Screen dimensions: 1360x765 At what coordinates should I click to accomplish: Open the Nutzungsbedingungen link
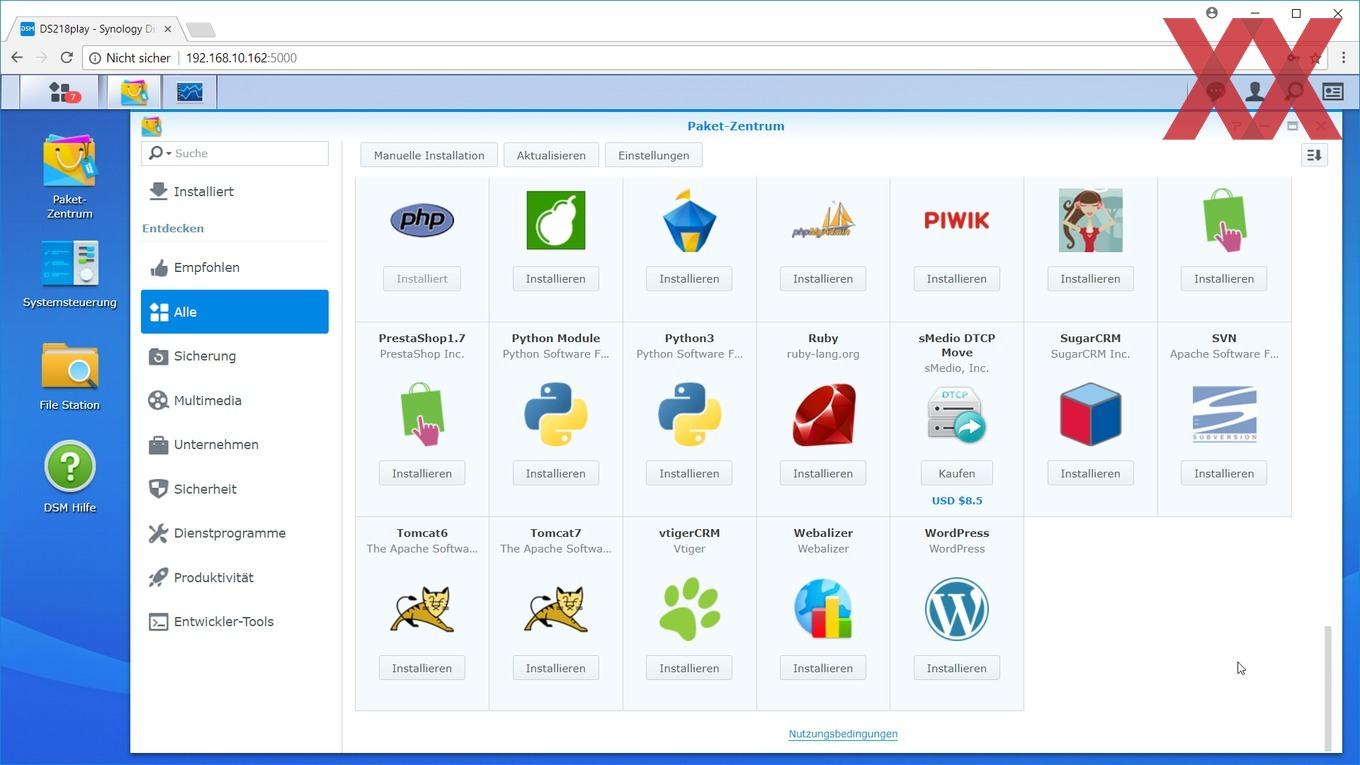pyautogui.click(x=843, y=734)
